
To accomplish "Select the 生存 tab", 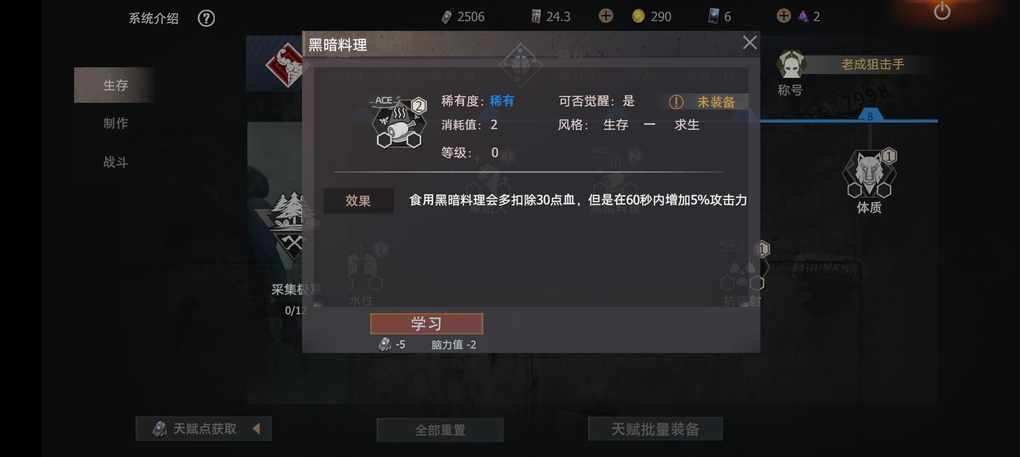I will coord(114,85).
